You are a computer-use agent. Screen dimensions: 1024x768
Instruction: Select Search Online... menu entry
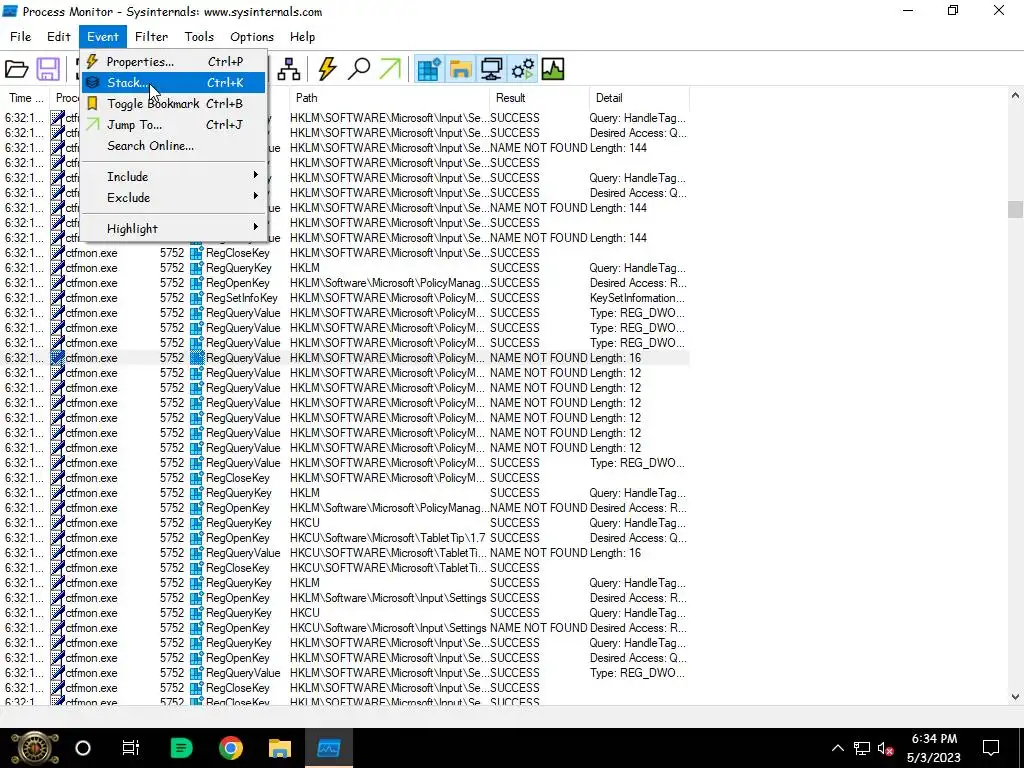174,146
